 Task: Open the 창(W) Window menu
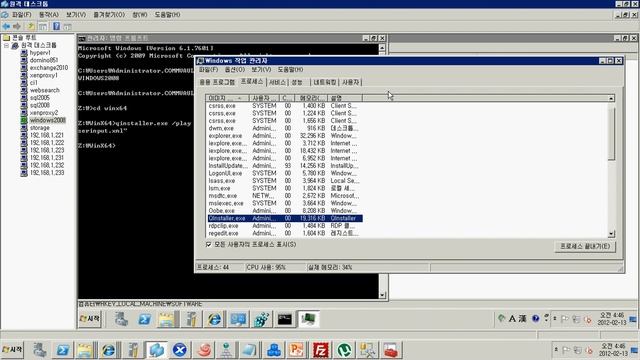point(140,15)
